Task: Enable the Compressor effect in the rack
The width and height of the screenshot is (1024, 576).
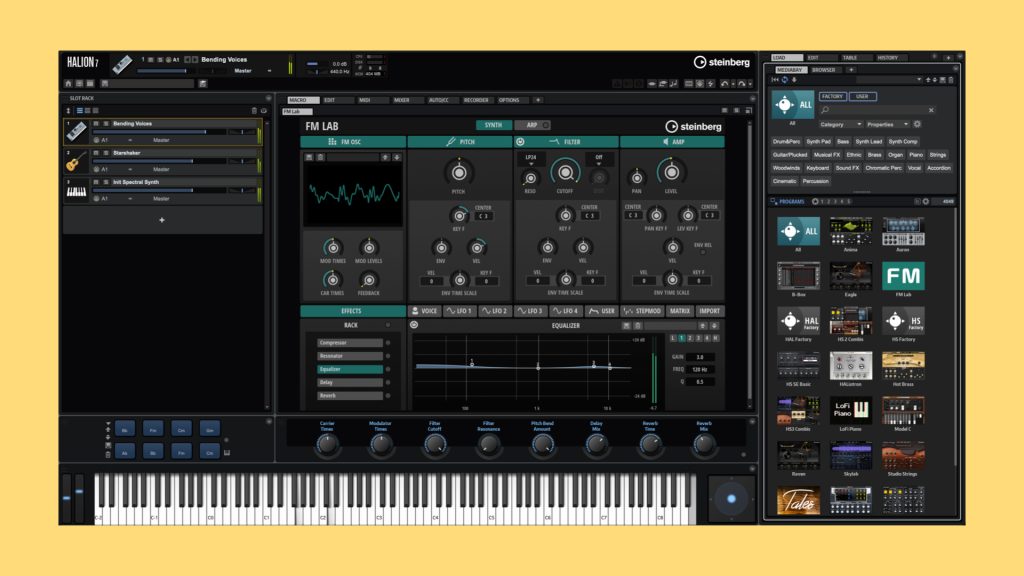Action: tap(388, 343)
